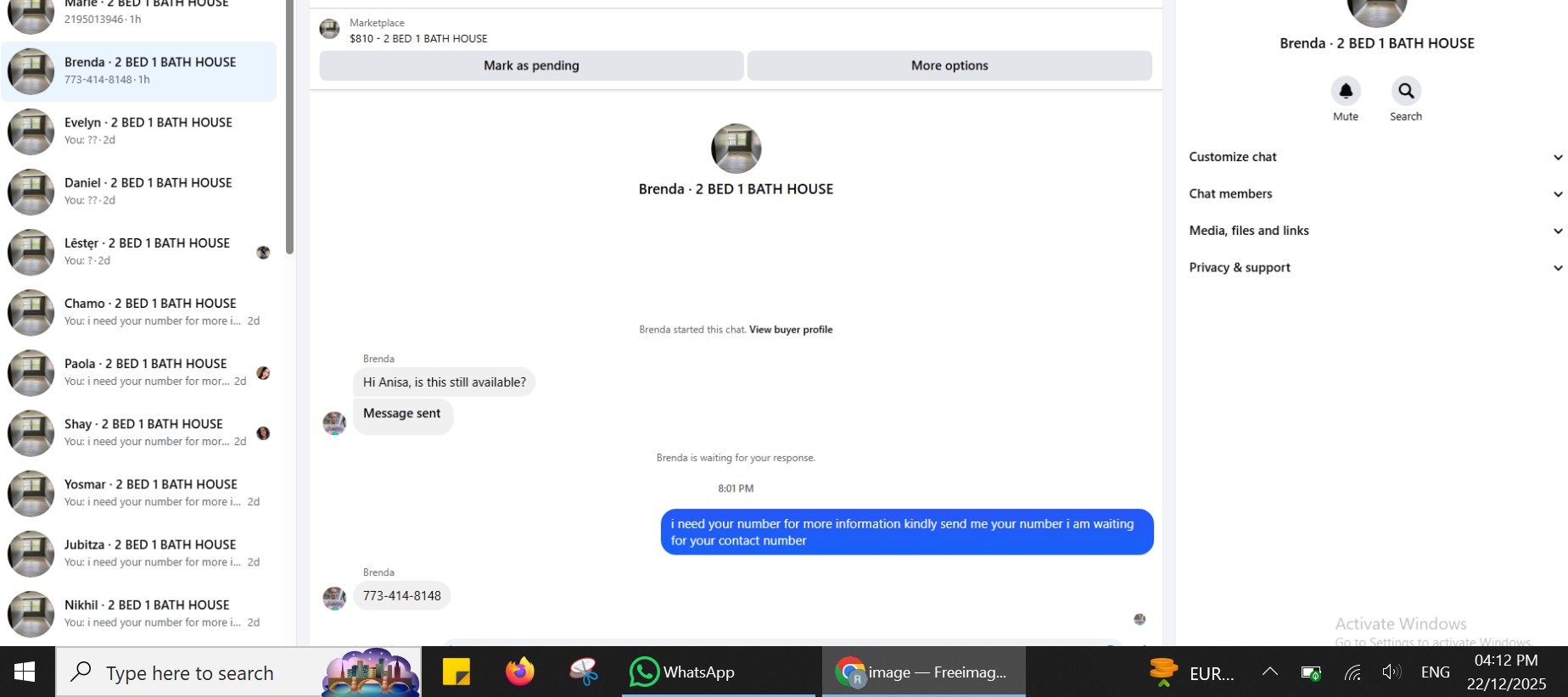
Task: Switch ENG input language indicator
Action: tap(1435, 672)
